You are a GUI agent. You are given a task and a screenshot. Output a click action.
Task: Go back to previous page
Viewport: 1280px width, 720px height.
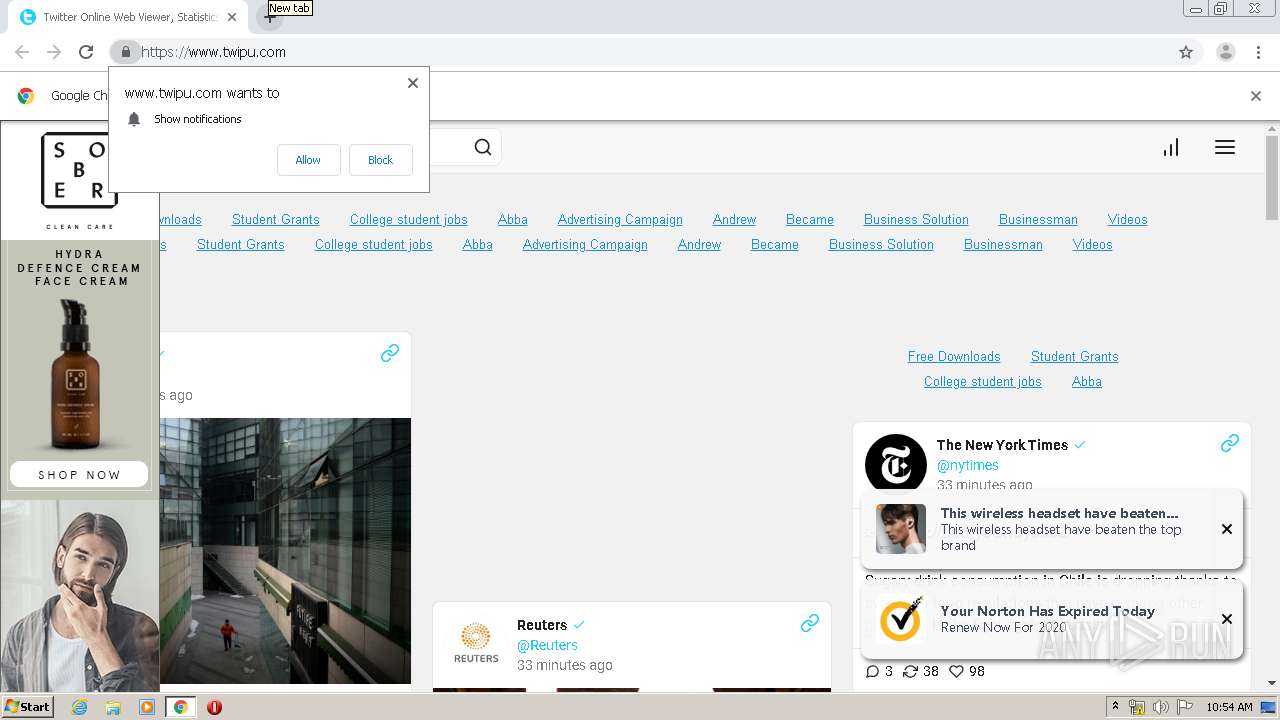coord(22,52)
